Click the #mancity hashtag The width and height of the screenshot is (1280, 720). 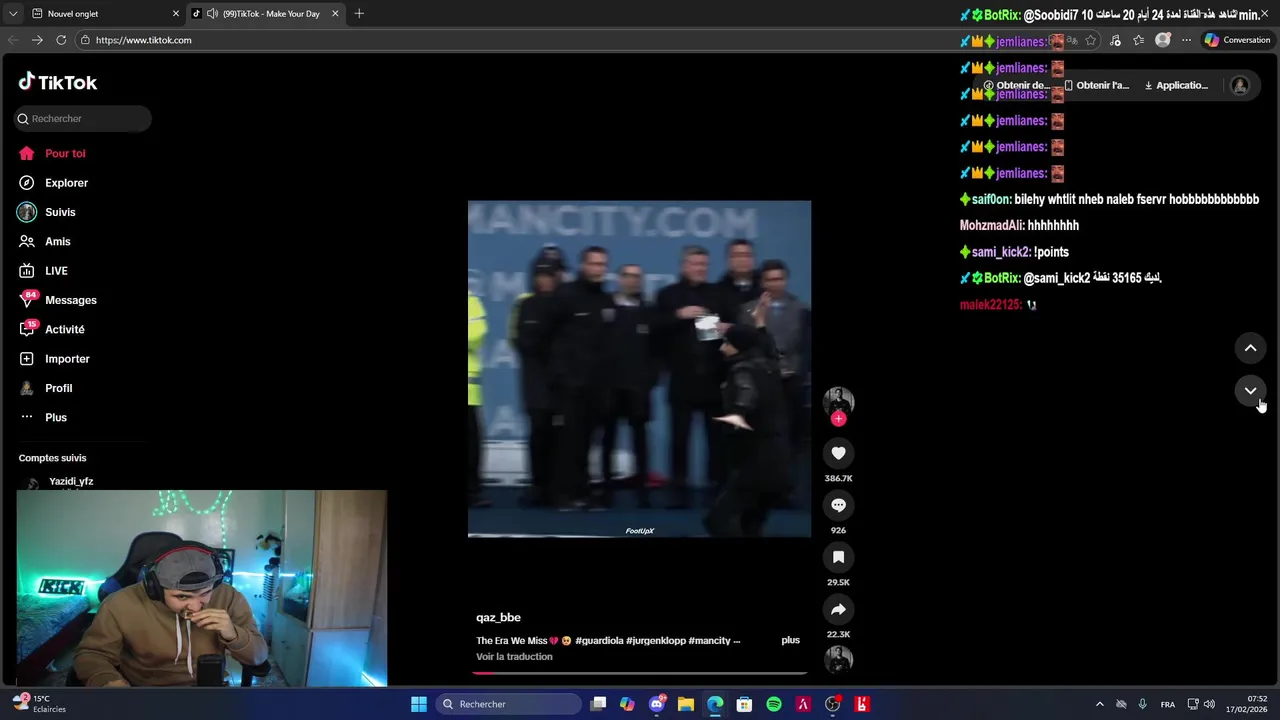[x=709, y=640]
